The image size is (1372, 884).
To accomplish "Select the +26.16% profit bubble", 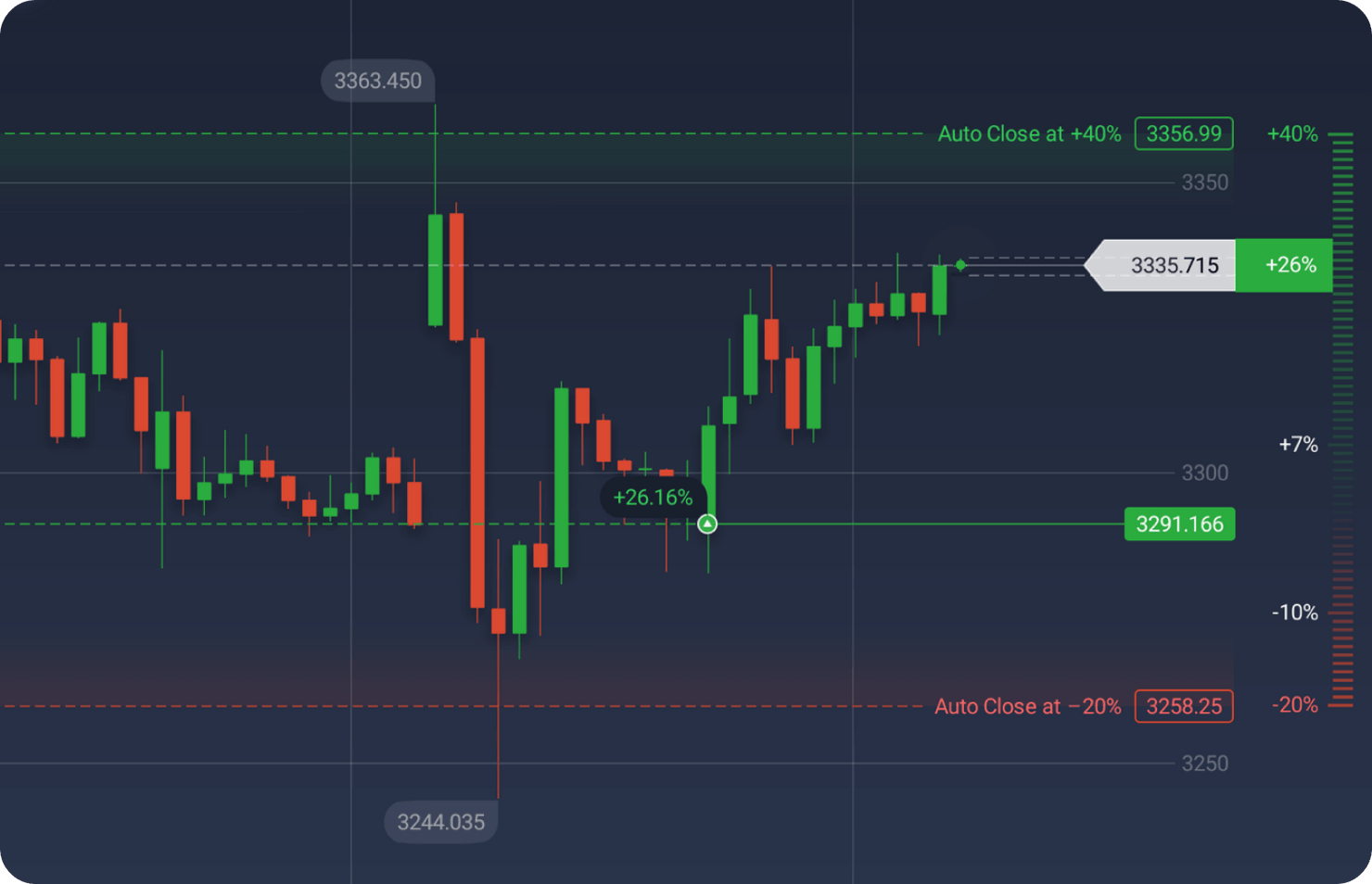I will [x=653, y=498].
